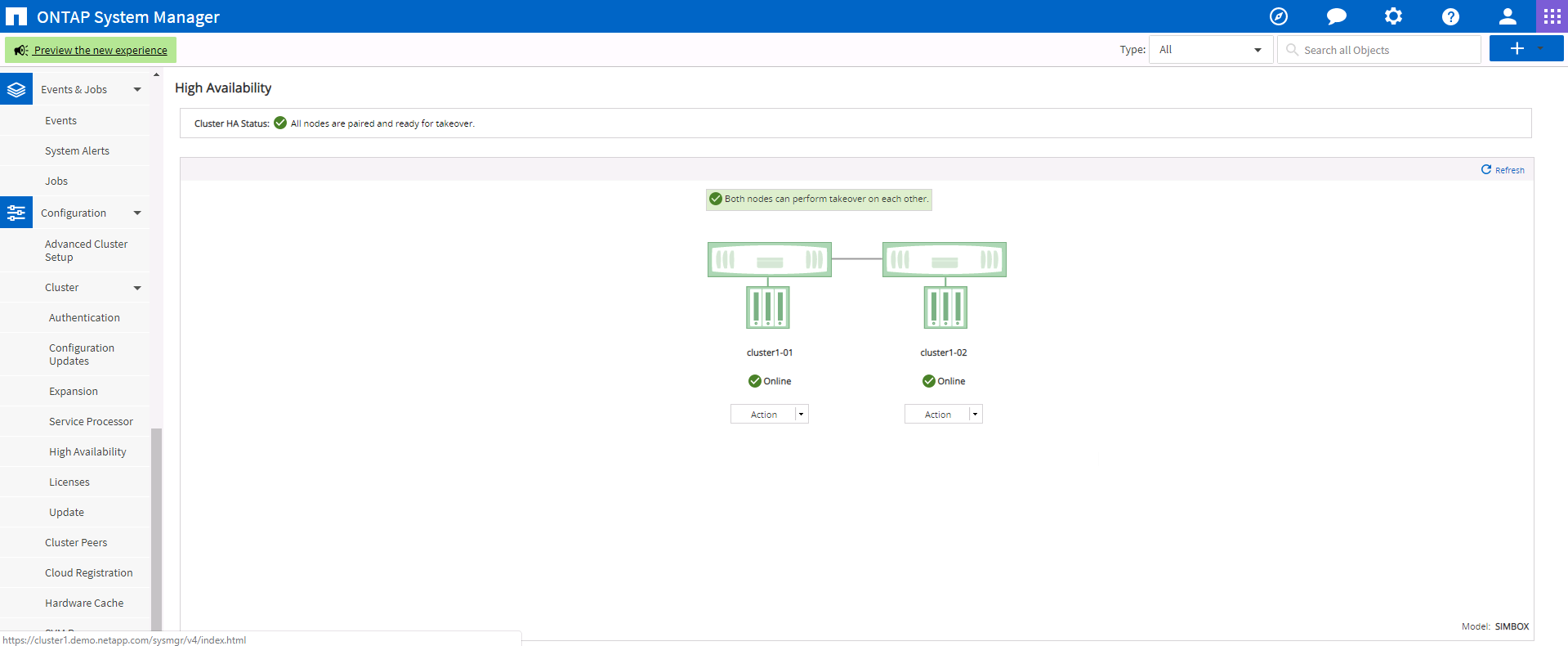Click the Online status check for cluster1-02
This screenshot has height=646, width=1568.
point(928,381)
